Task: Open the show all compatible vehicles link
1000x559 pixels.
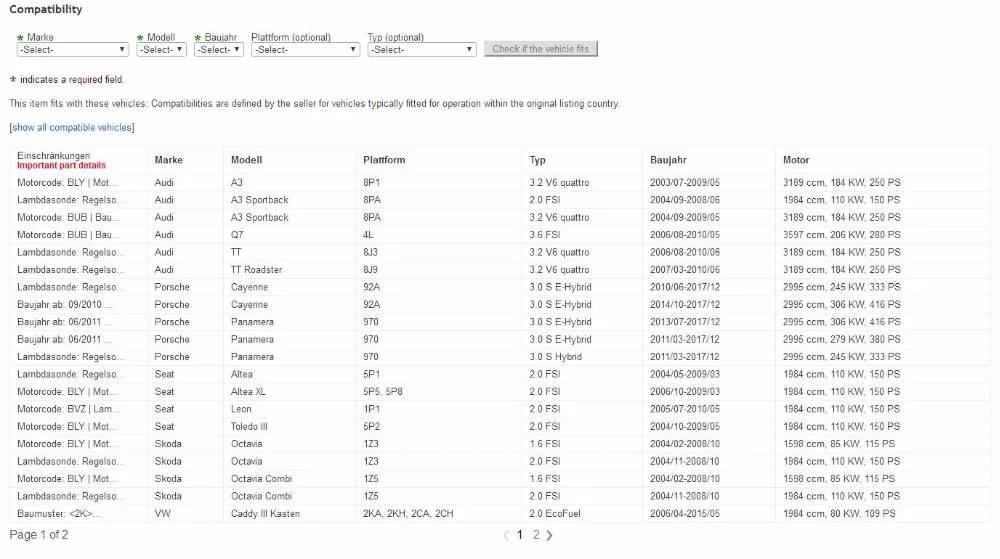Action: 72,127
